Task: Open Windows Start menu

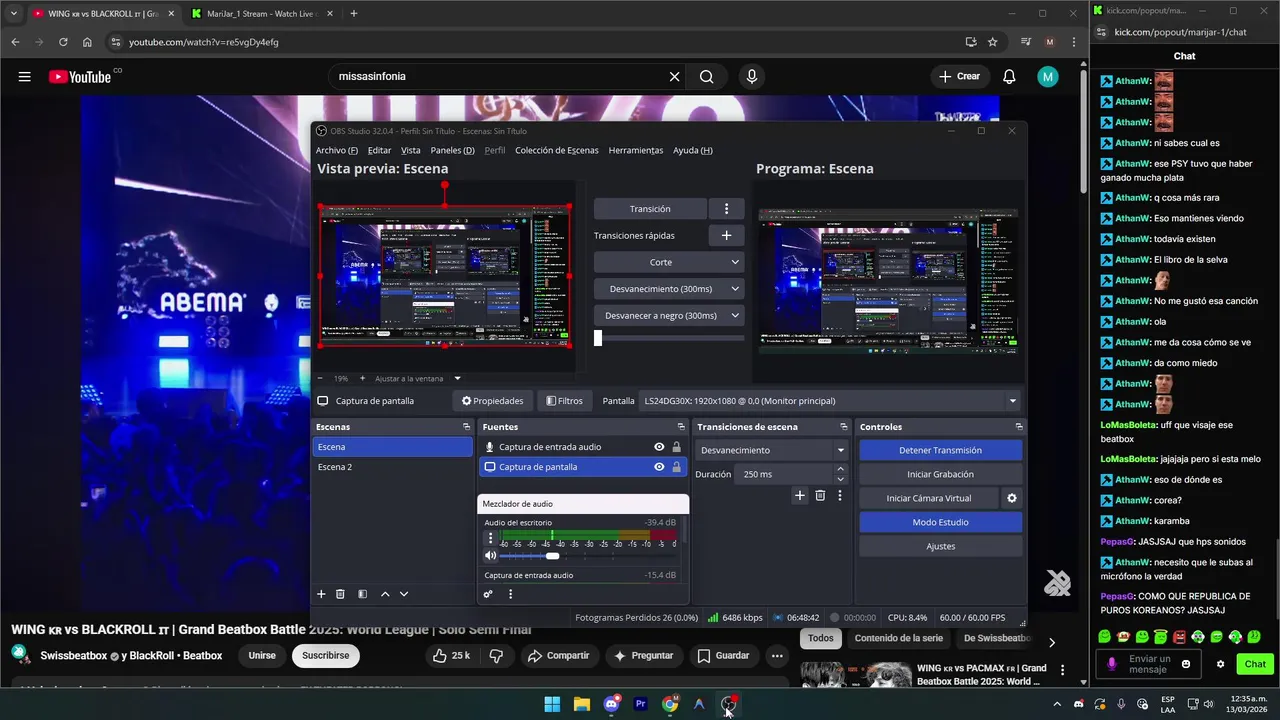Action: click(552, 704)
